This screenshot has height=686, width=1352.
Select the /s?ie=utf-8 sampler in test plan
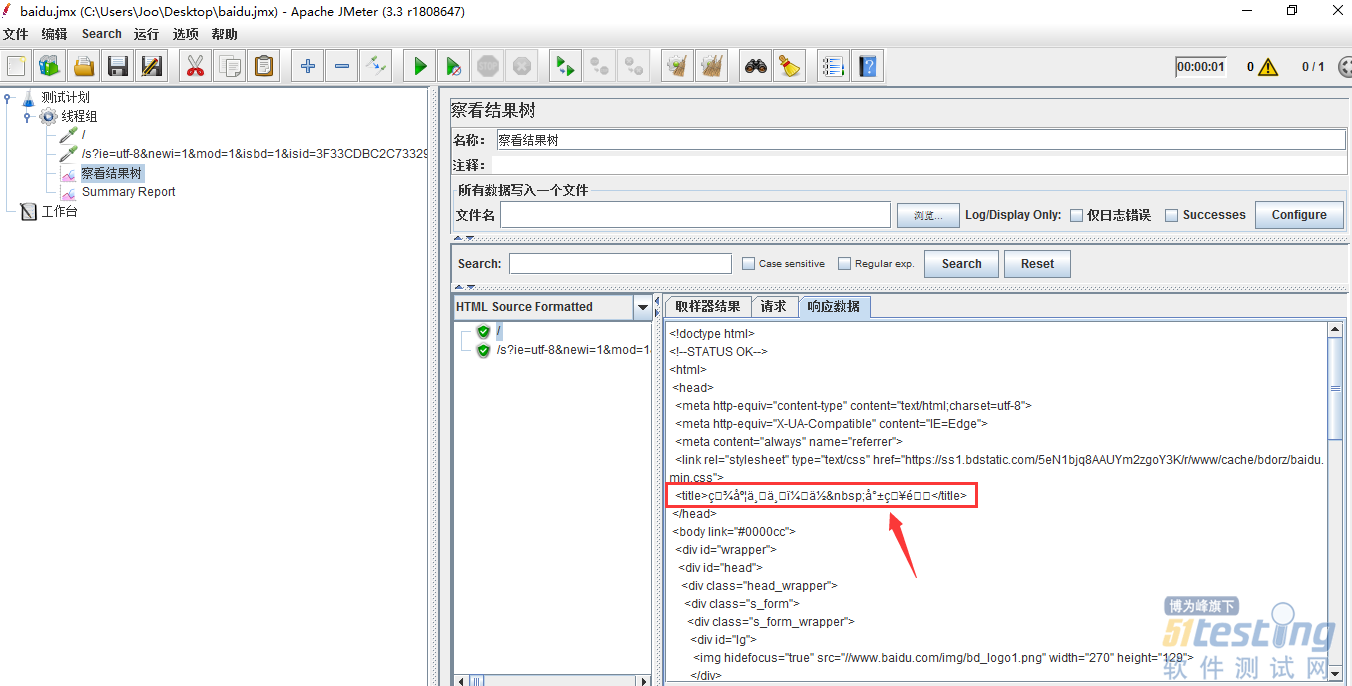(x=254, y=154)
